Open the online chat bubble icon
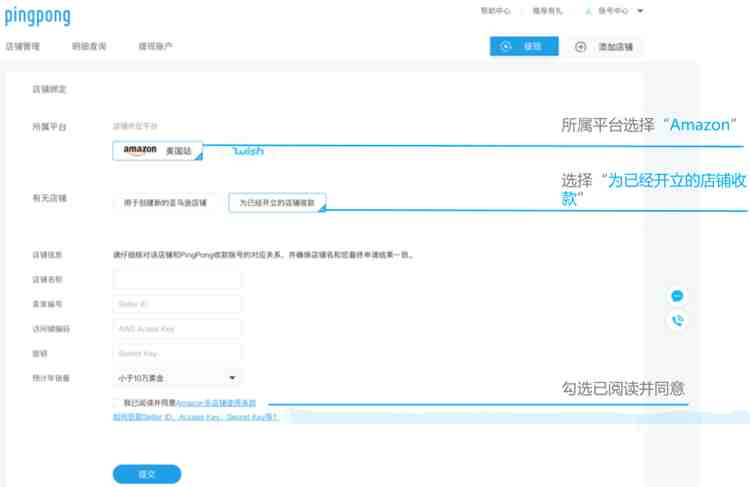Screen dimensions: 750x487 [x=677, y=296]
